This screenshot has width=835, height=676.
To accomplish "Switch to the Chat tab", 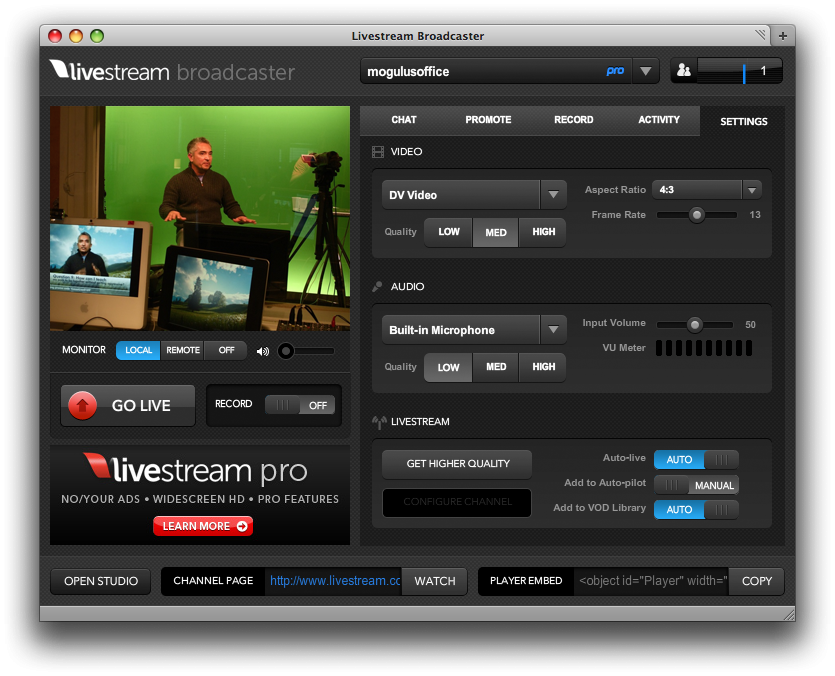I will (x=404, y=120).
